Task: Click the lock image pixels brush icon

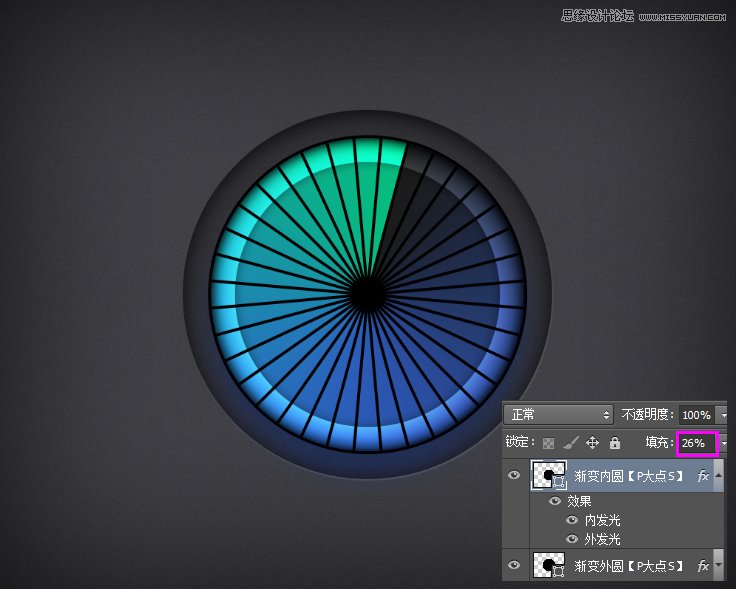Action: click(570, 442)
